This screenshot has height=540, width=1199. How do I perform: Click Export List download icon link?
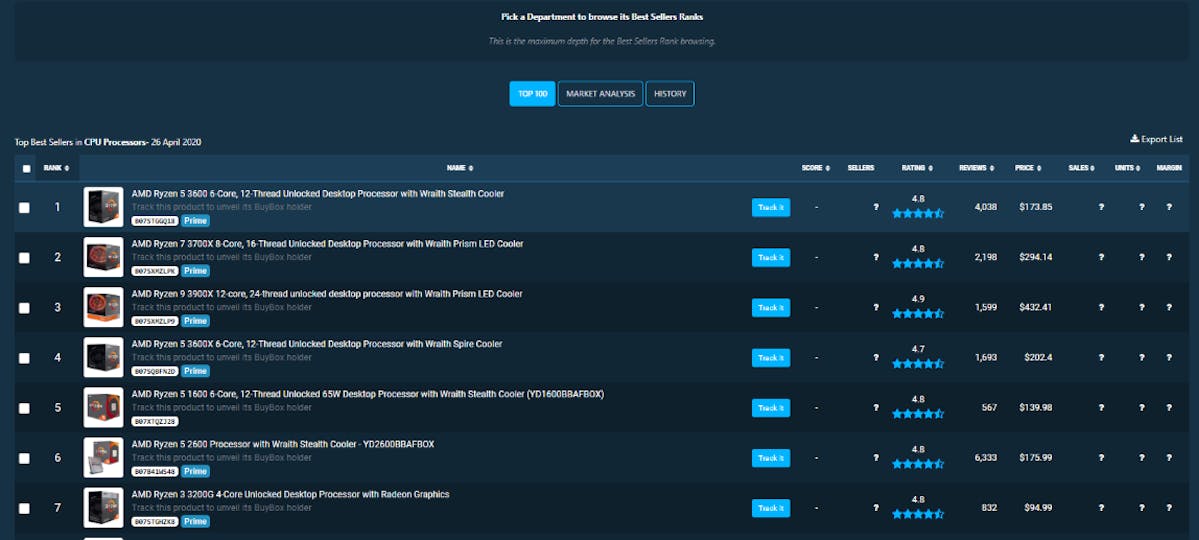click(1156, 139)
